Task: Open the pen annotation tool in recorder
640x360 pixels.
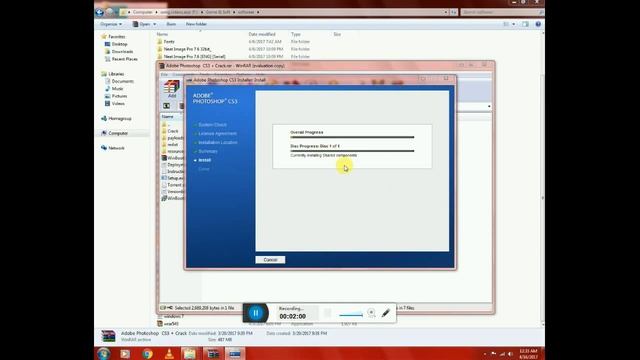Action: point(386,313)
